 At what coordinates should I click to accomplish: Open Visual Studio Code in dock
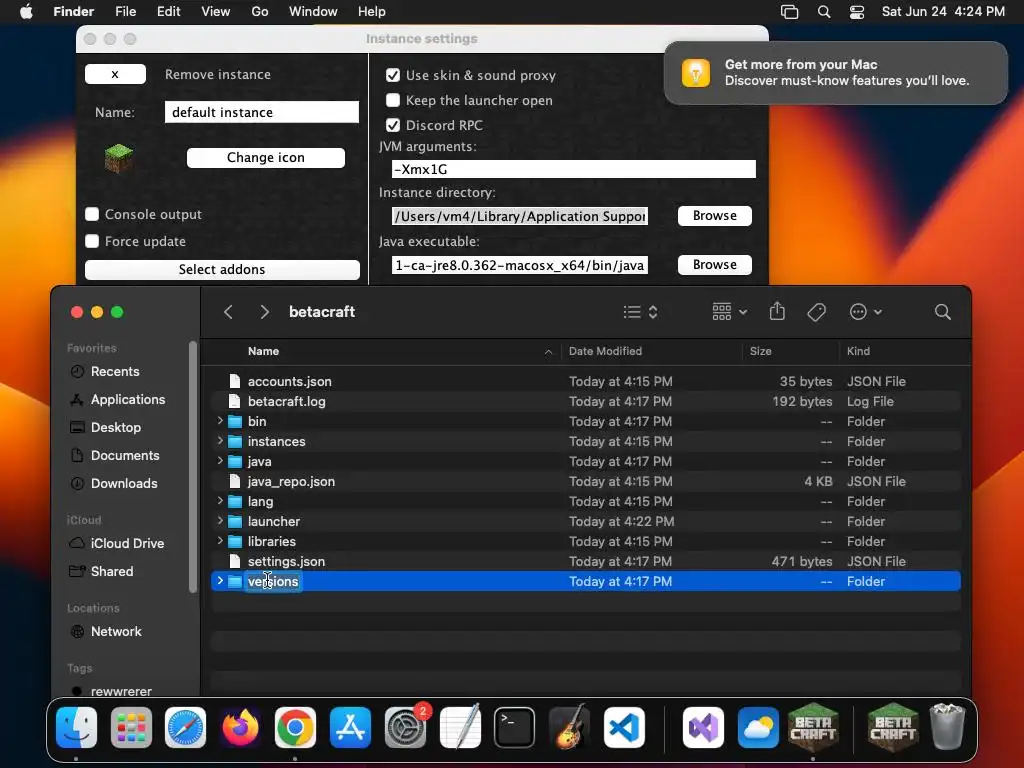(624, 728)
